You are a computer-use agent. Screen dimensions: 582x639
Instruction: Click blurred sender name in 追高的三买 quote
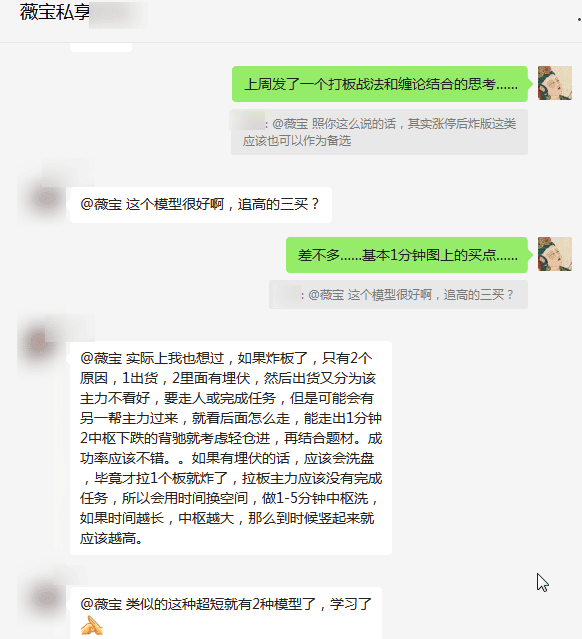click(286, 296)
